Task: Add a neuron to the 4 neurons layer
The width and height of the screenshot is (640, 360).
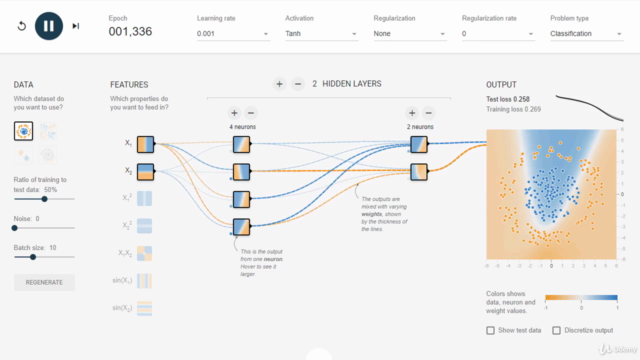Action: click(234, 113)
